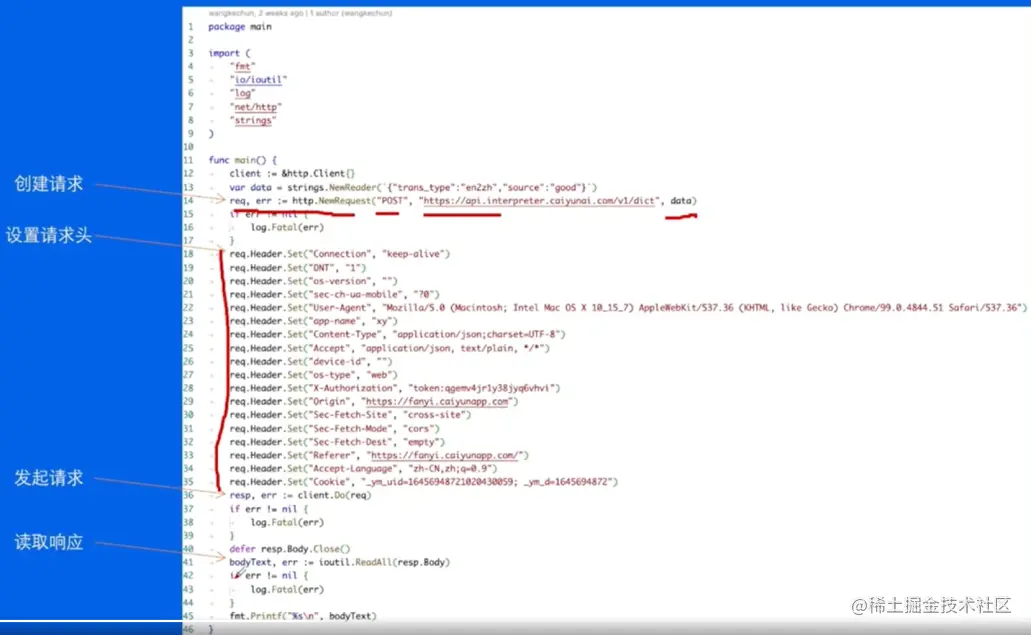Click the "Sec-Fetch-Mode" cors header line

click(334, 429)
